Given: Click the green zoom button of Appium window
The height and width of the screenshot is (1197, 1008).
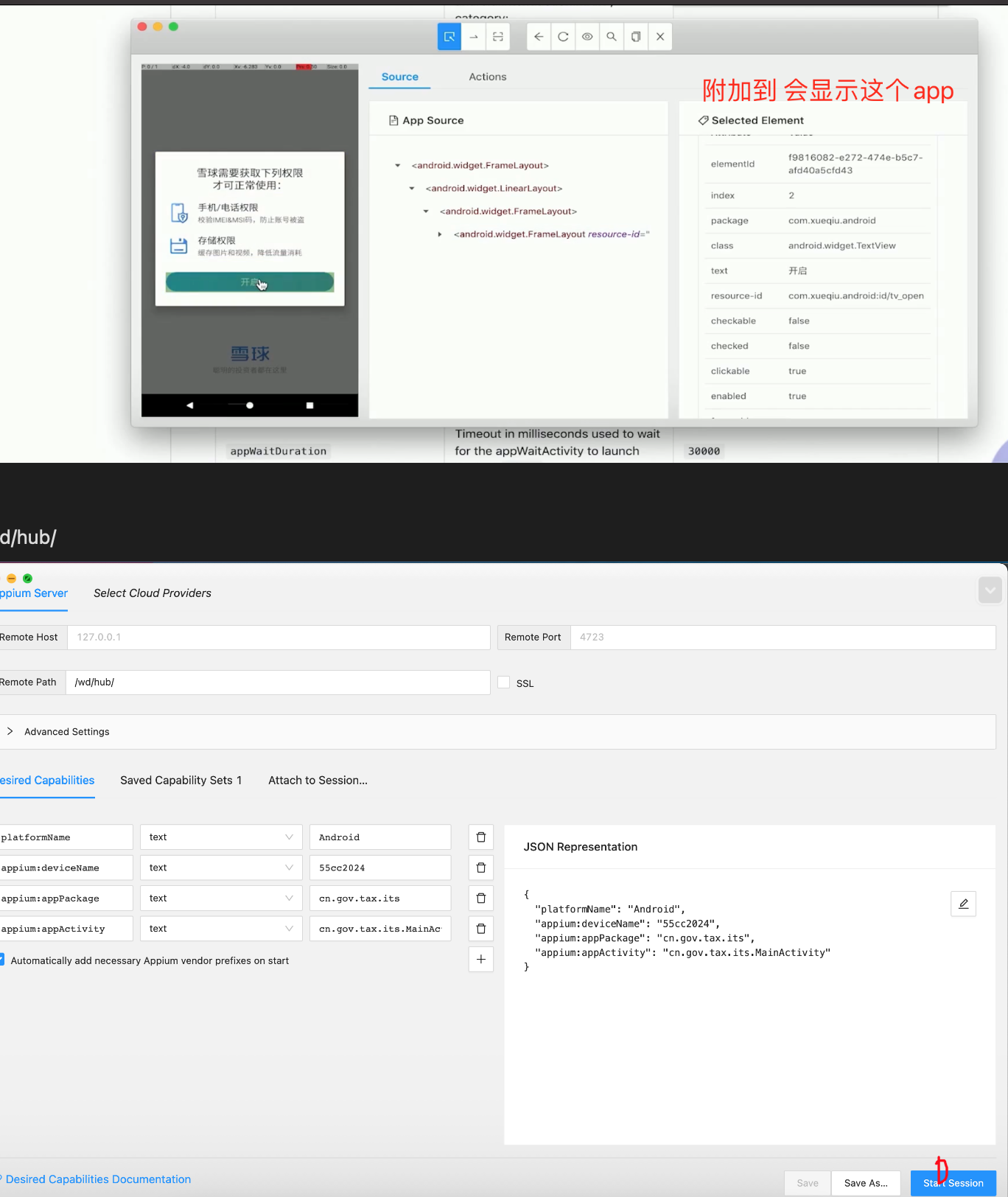Looking at the screenshot, I should pyautogui.click(x=27, y=579).
